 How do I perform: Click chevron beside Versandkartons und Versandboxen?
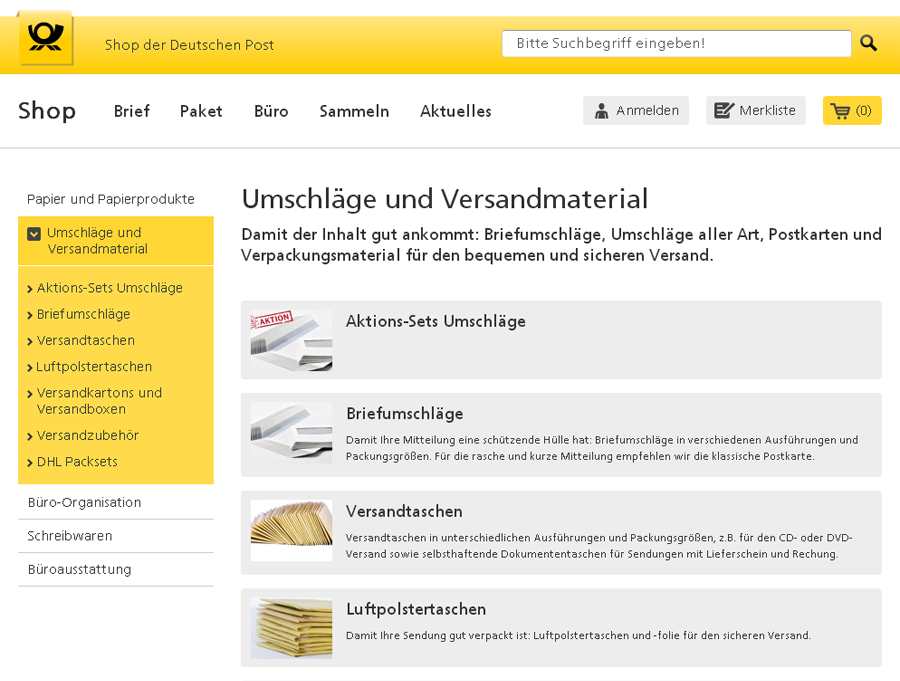pos(30,394)
